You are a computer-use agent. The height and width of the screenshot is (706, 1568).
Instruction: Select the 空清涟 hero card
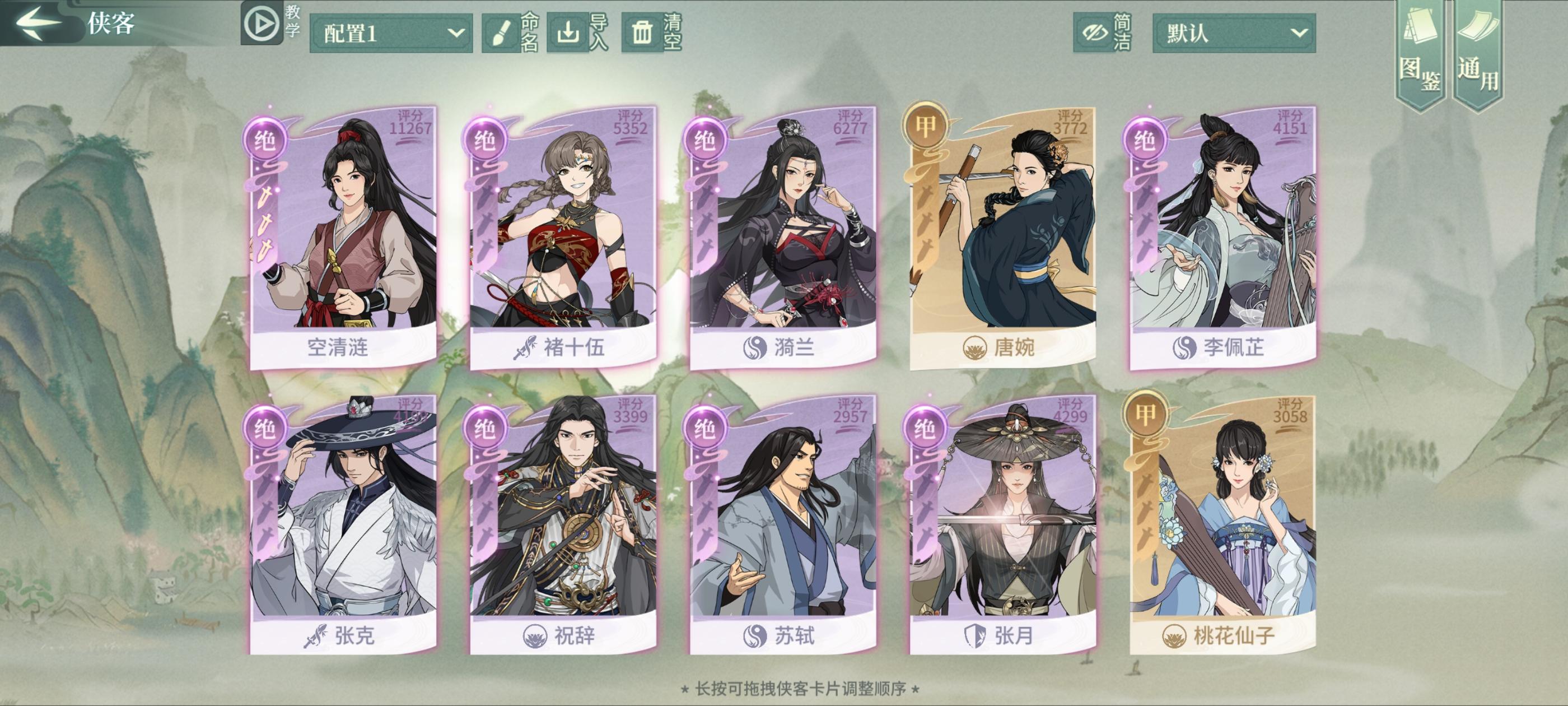click(343, 238)
